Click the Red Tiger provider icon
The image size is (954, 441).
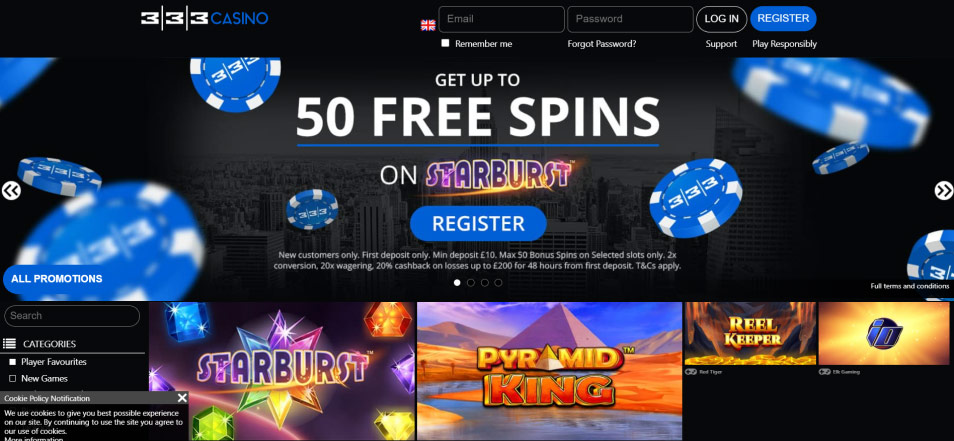pyautogui.click(x=691, y=372)
